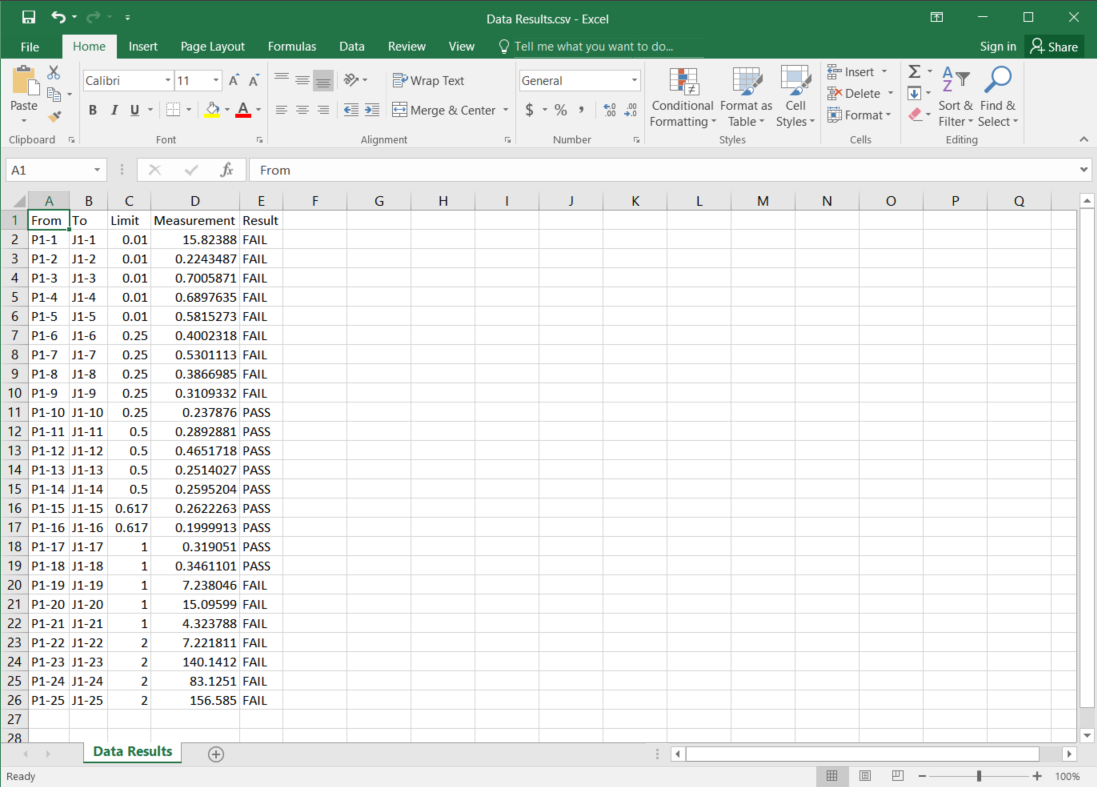The height and width of the screenshot is (787, 1097).
Task: Enable Wrap Text for the cell
Action: coord(428,81)
